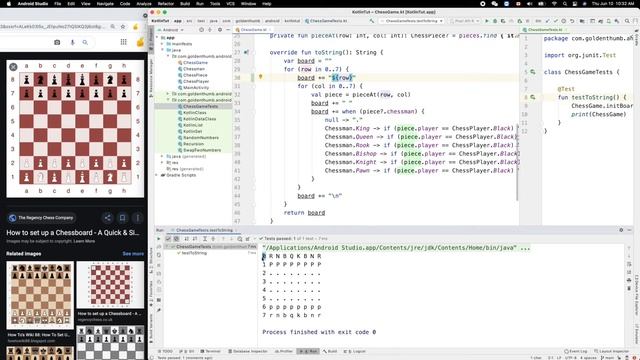Click the run class gutter icon beside ChessGameTests
Image resolution: width=640 pixels, height=360 pixels.
[x=533, y=72]
